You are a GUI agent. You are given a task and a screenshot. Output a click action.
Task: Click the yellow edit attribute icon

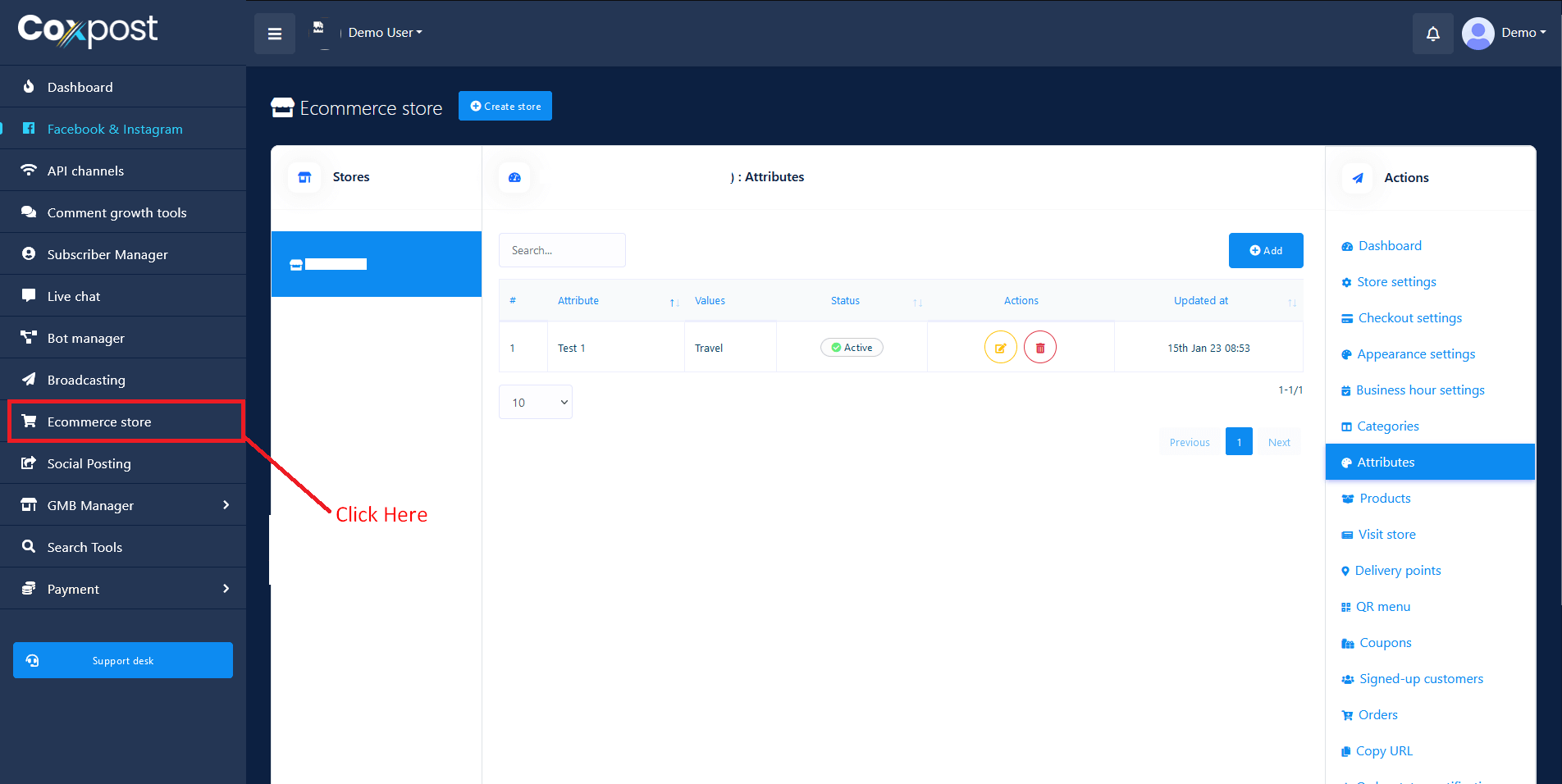pos(1000,348)
